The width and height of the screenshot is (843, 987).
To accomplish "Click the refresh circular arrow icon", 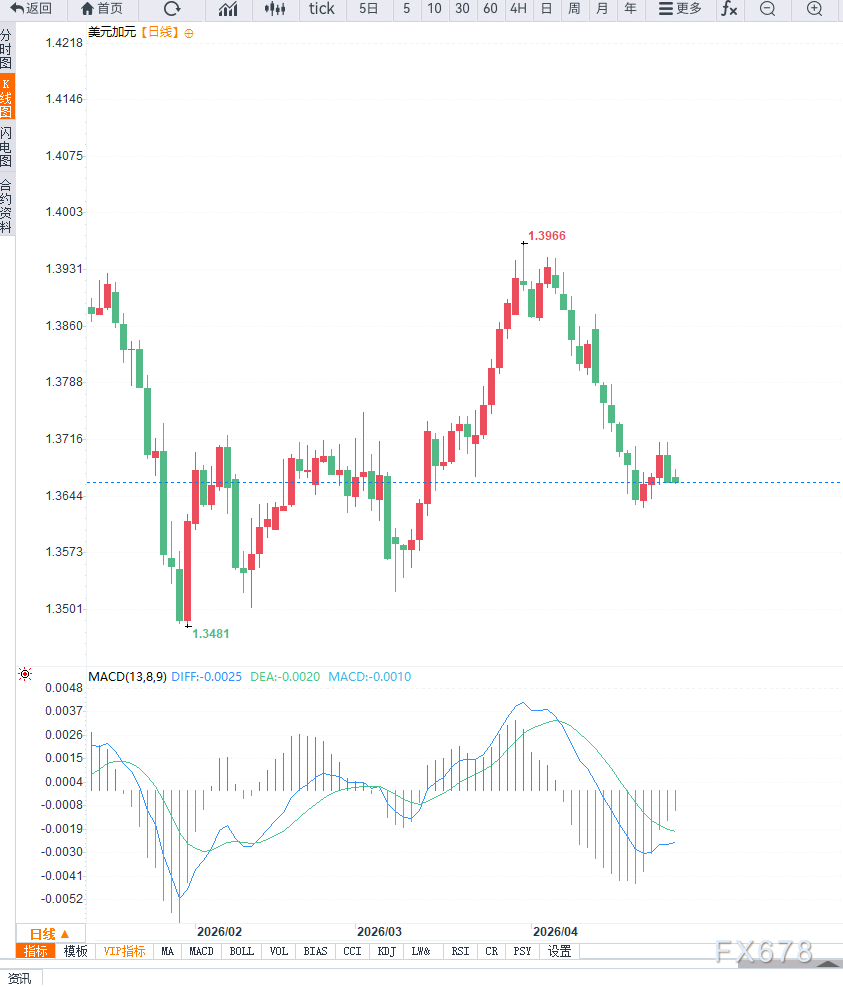I will [x=172, y=9].
